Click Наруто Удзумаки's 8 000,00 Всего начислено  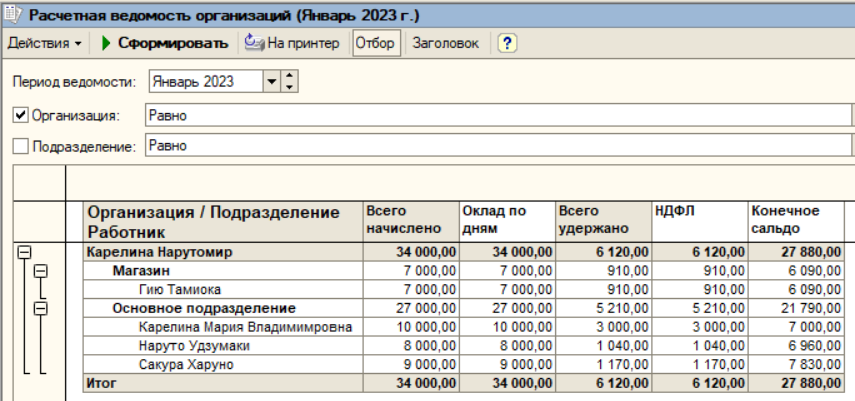[411, 346]
